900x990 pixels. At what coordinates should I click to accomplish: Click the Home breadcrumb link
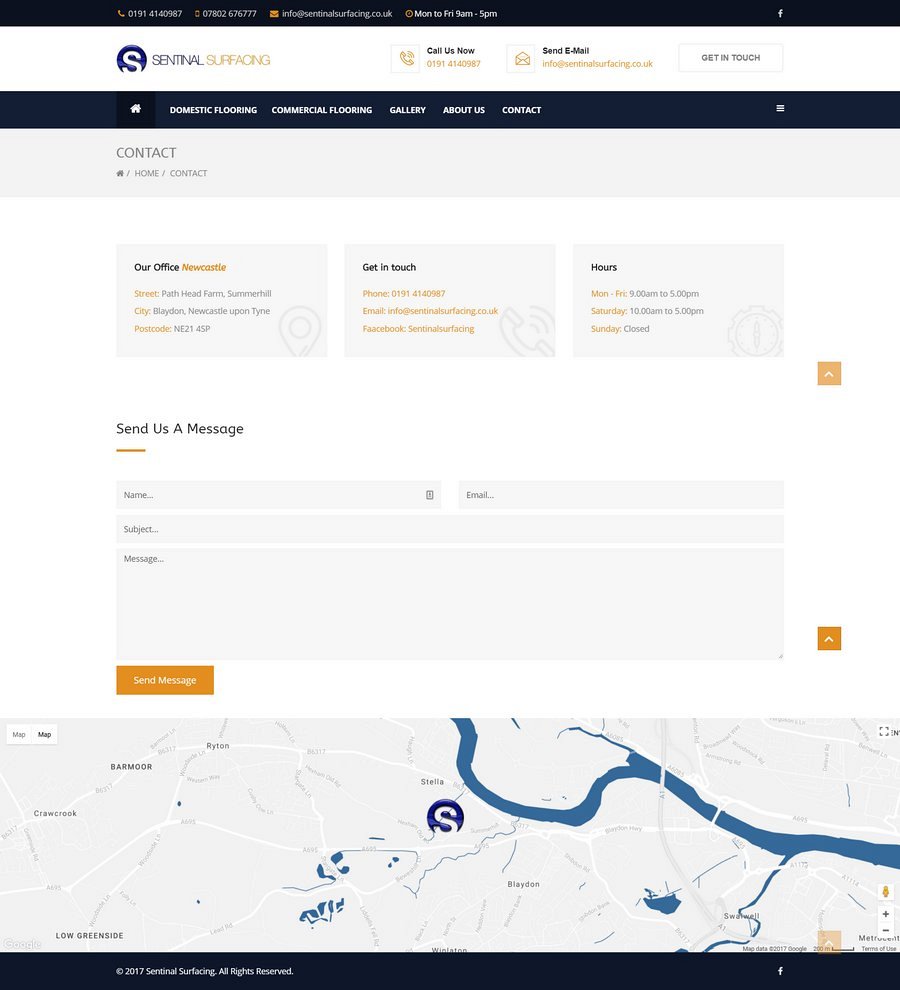tap(147, 174)
